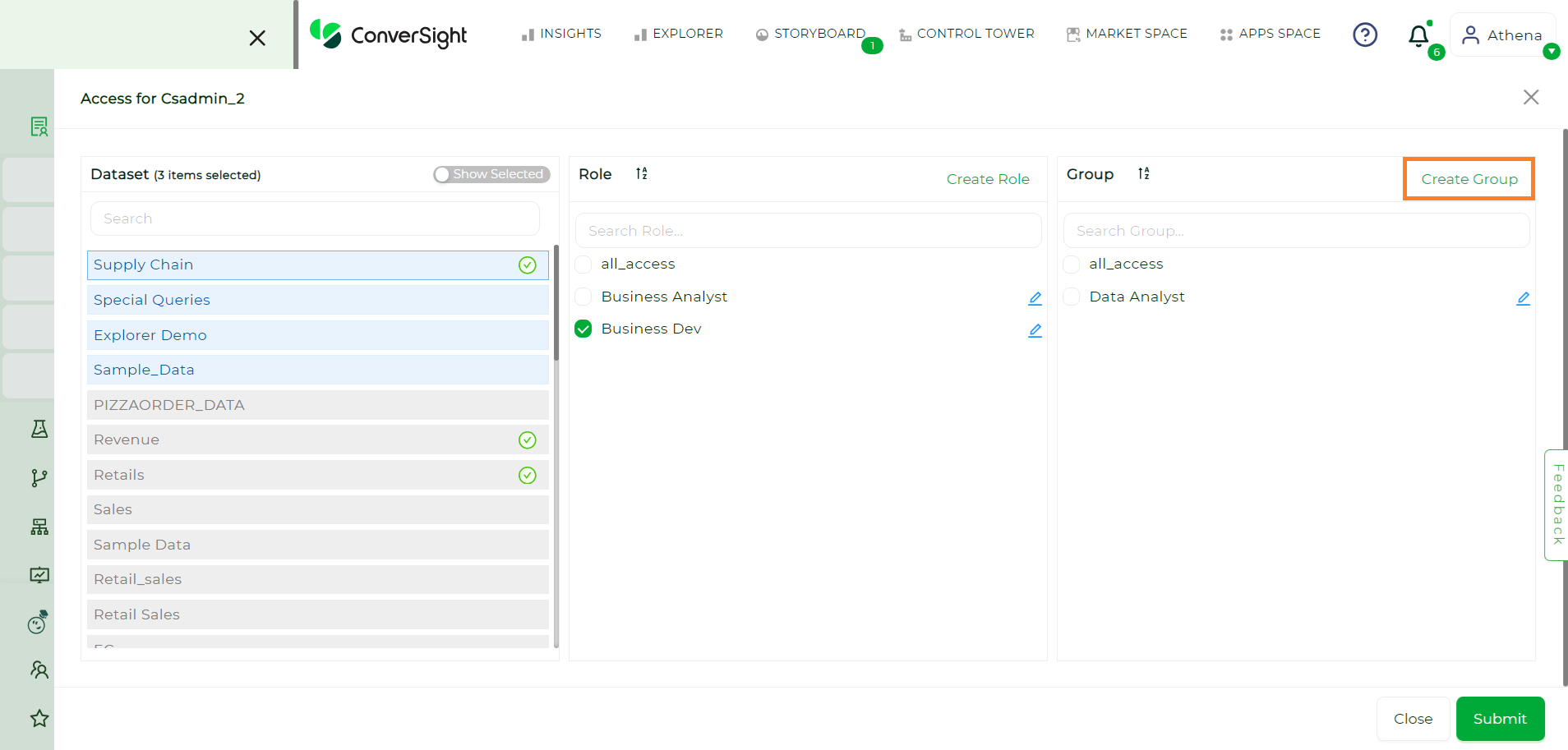Close the left sidebar X icon
The height and width of the screenshot is (750, 1568).
pyautogui.click(x=257, y=38)
